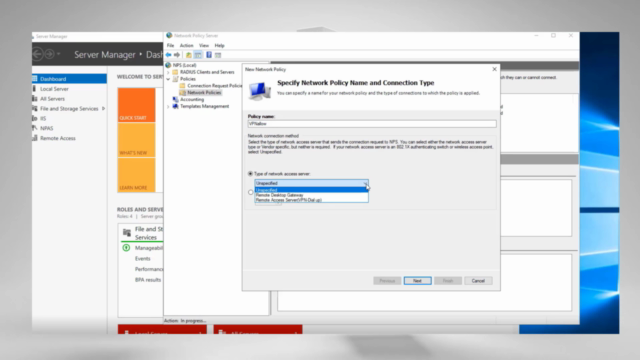Click BPA results in the role tile

(x=148, y=280)
